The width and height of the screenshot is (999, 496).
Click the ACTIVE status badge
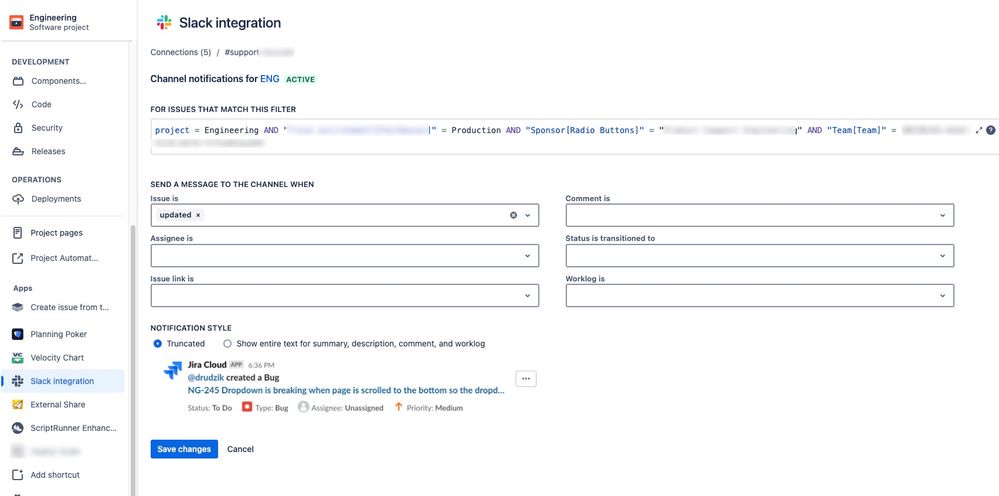tap(301, 80)
